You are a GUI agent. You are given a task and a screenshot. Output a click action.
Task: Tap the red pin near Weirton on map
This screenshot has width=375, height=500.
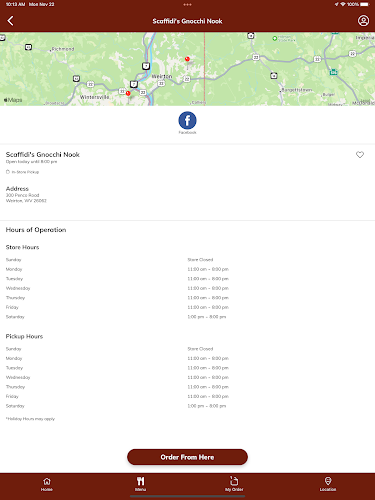(x=187, y=59)
